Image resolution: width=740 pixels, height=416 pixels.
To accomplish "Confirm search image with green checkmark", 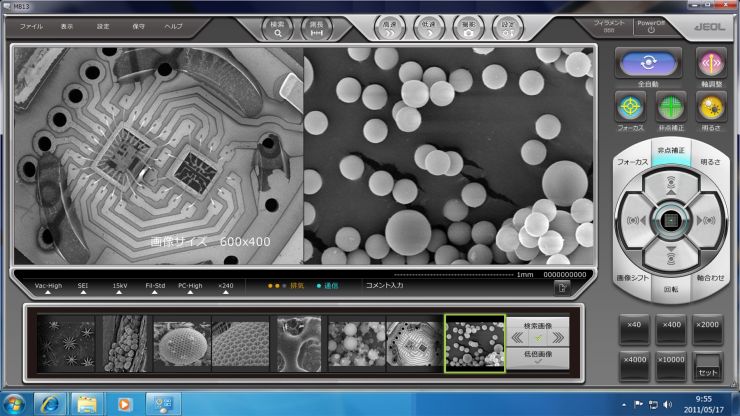I will (x=538, y=338).
